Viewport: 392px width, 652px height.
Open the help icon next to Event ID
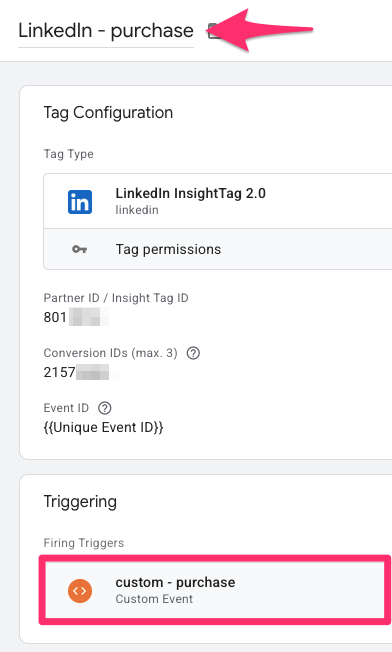coord(105,408)
